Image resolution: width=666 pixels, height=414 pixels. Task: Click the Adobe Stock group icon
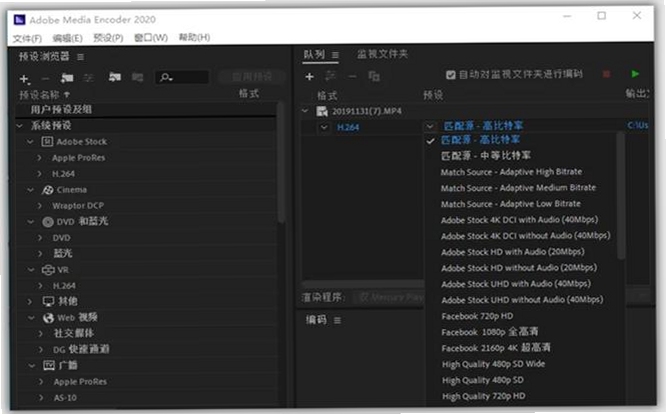click(47, 141)
